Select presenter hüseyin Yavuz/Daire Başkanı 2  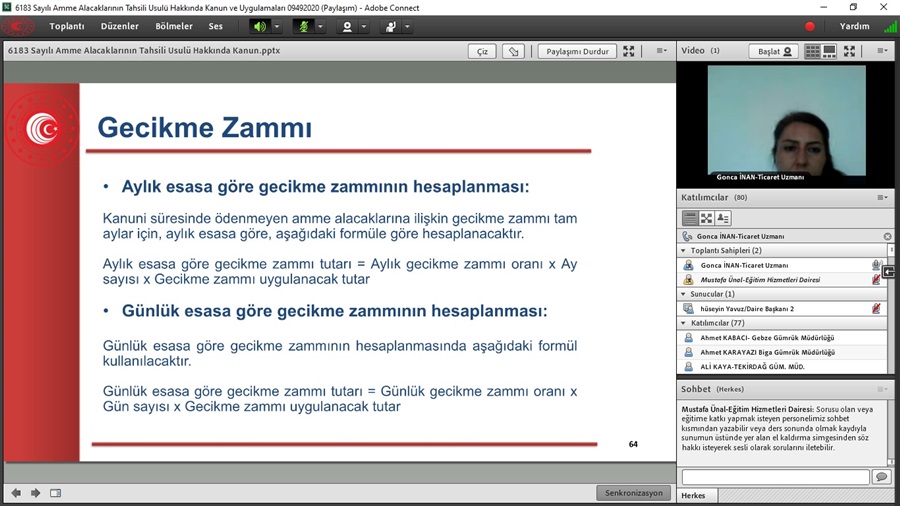point(747,309)
